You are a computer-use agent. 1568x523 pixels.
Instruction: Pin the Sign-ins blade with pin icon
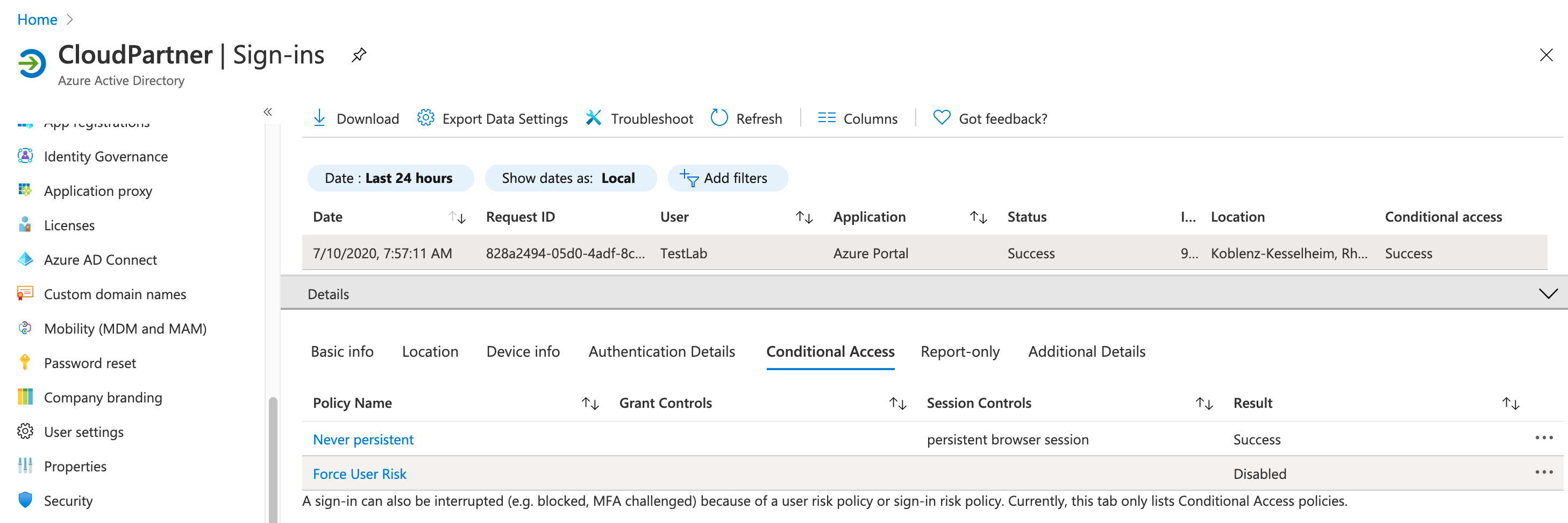click(359, 55)
